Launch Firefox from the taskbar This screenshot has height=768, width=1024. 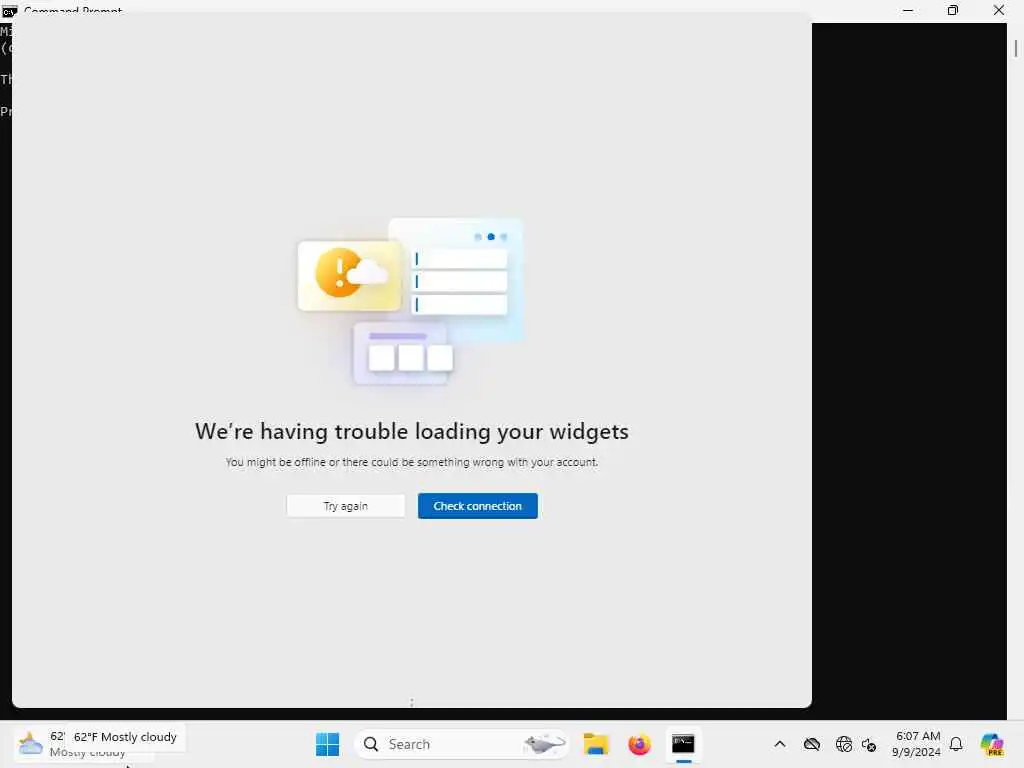tap(639, 744)
